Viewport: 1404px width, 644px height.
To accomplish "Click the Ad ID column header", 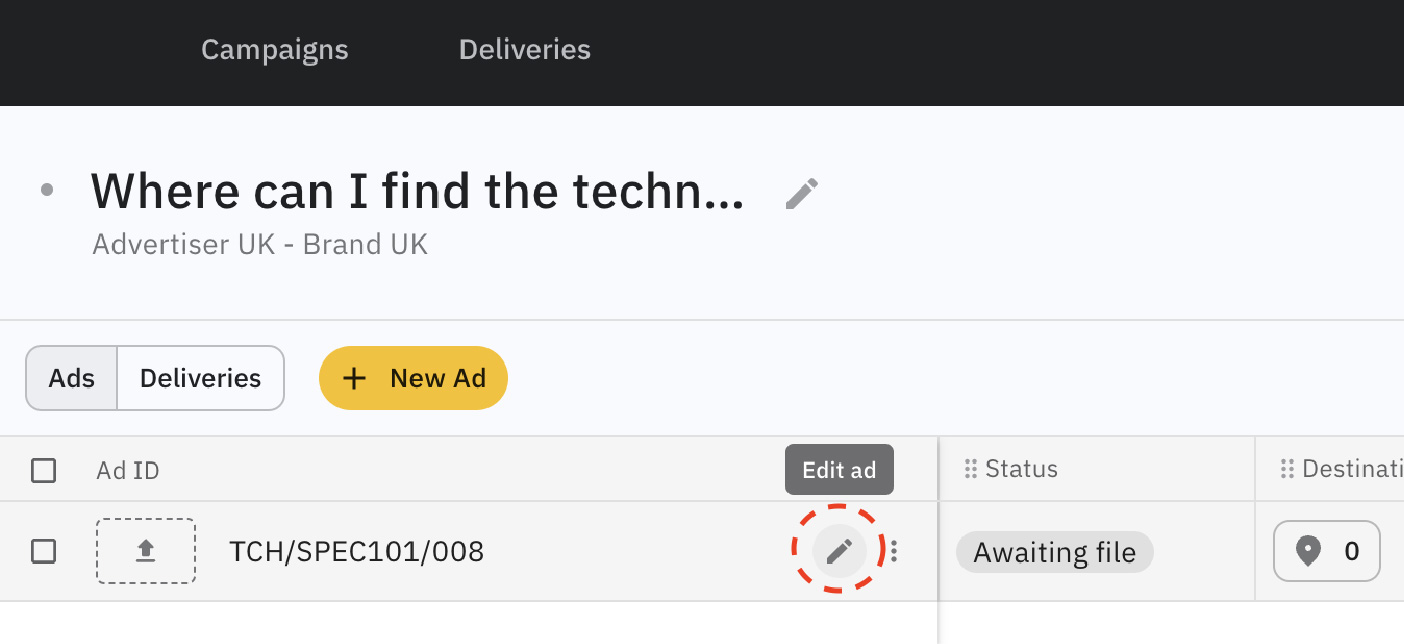I will point(128,470).
